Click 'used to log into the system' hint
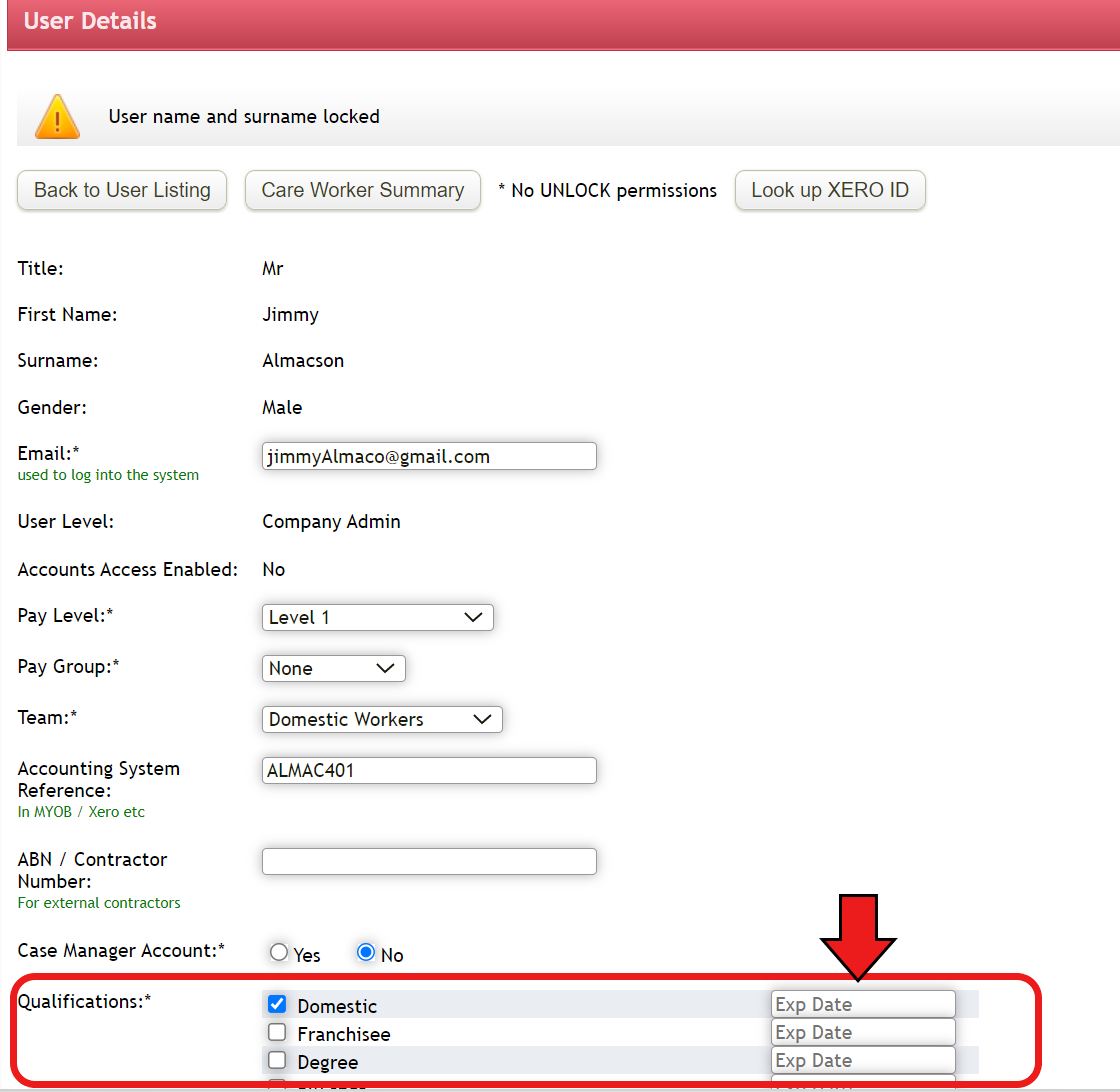The image size is (1120, 1092). (x=109, y=475)
